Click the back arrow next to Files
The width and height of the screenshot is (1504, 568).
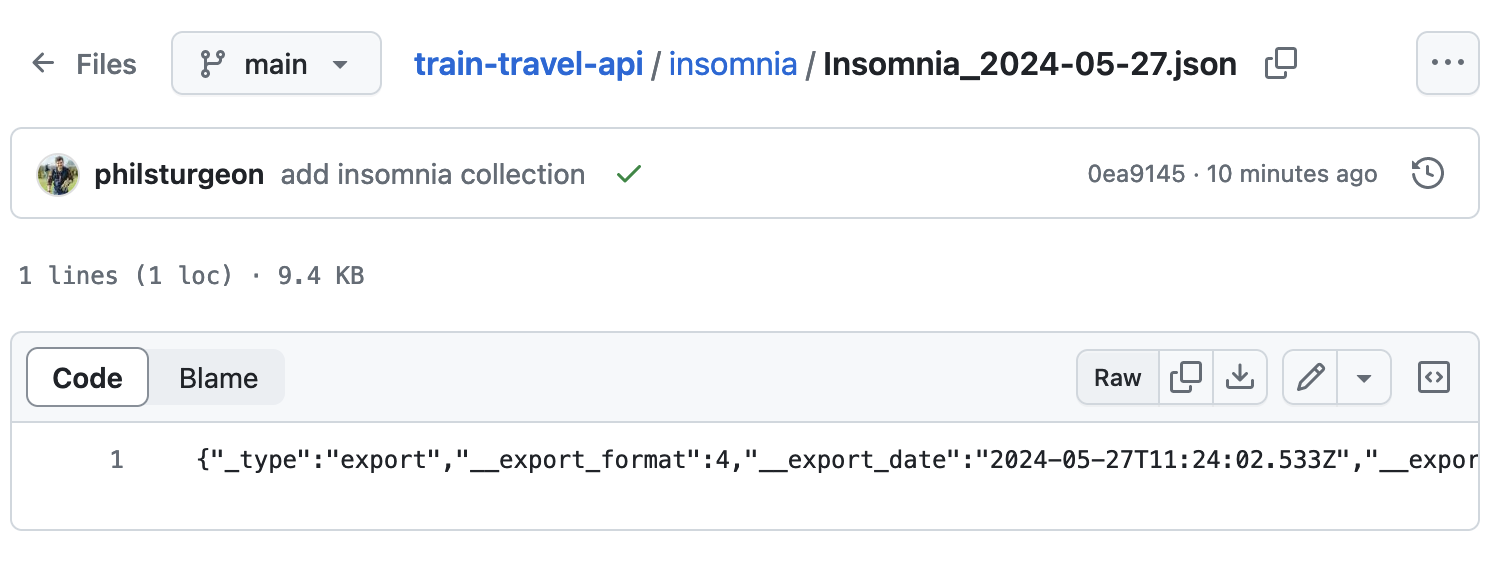pos(43,64)
